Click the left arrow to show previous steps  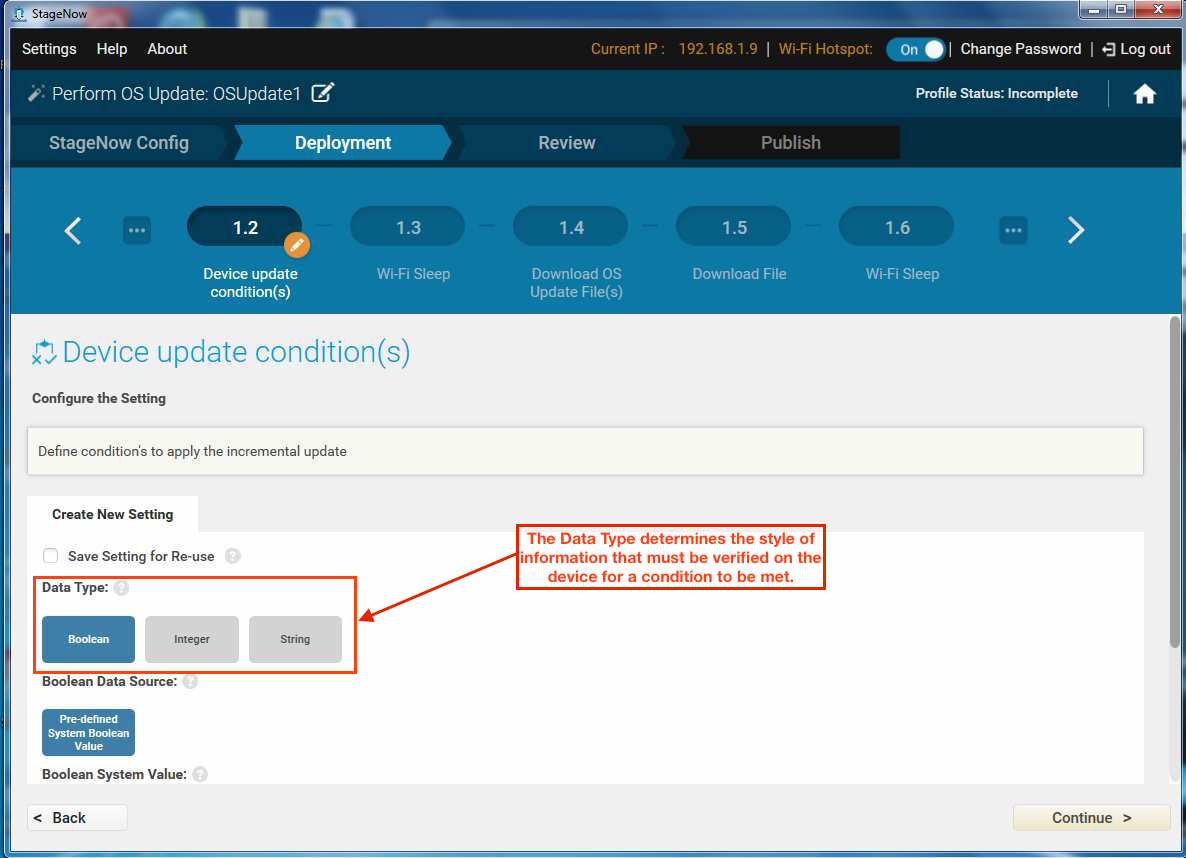(72, 230)
